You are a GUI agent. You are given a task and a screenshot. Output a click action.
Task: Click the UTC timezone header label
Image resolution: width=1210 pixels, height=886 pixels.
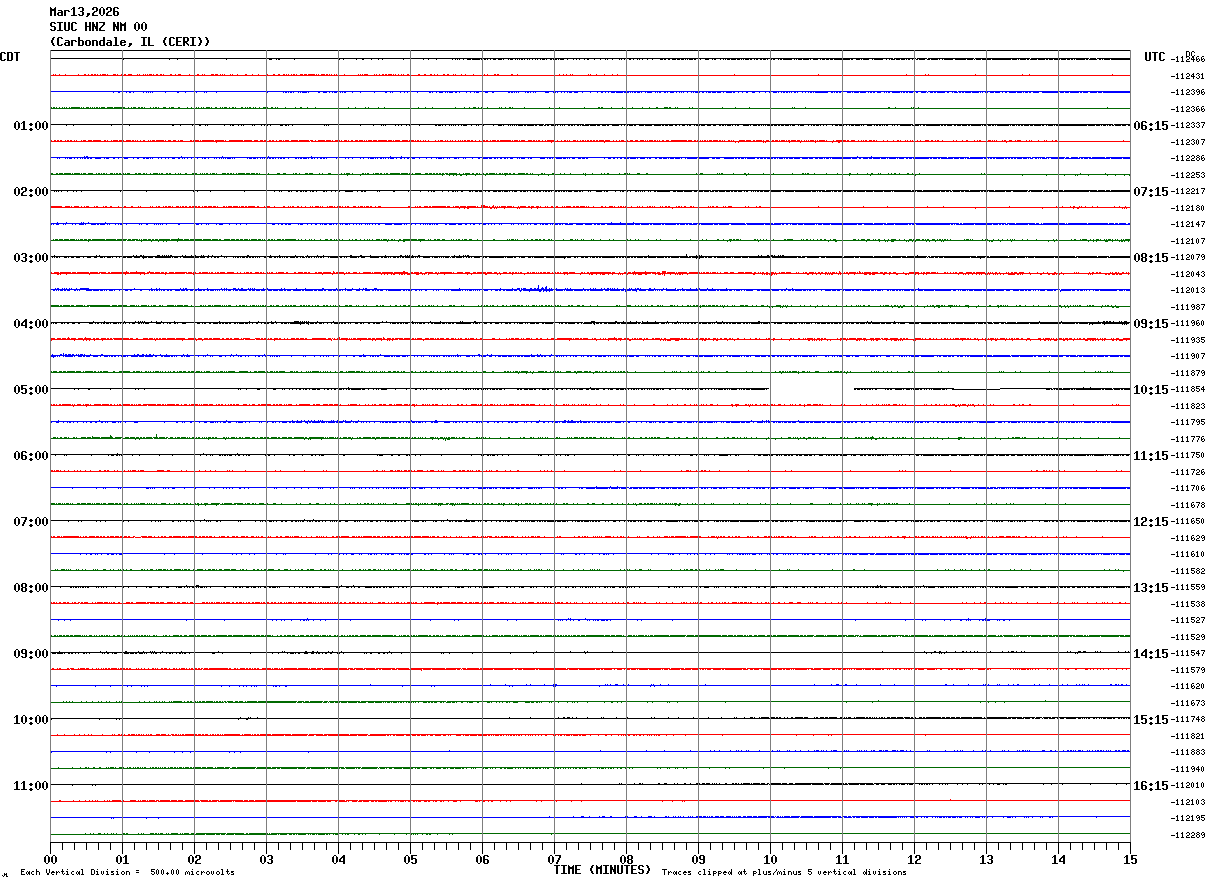point(1155,57)
